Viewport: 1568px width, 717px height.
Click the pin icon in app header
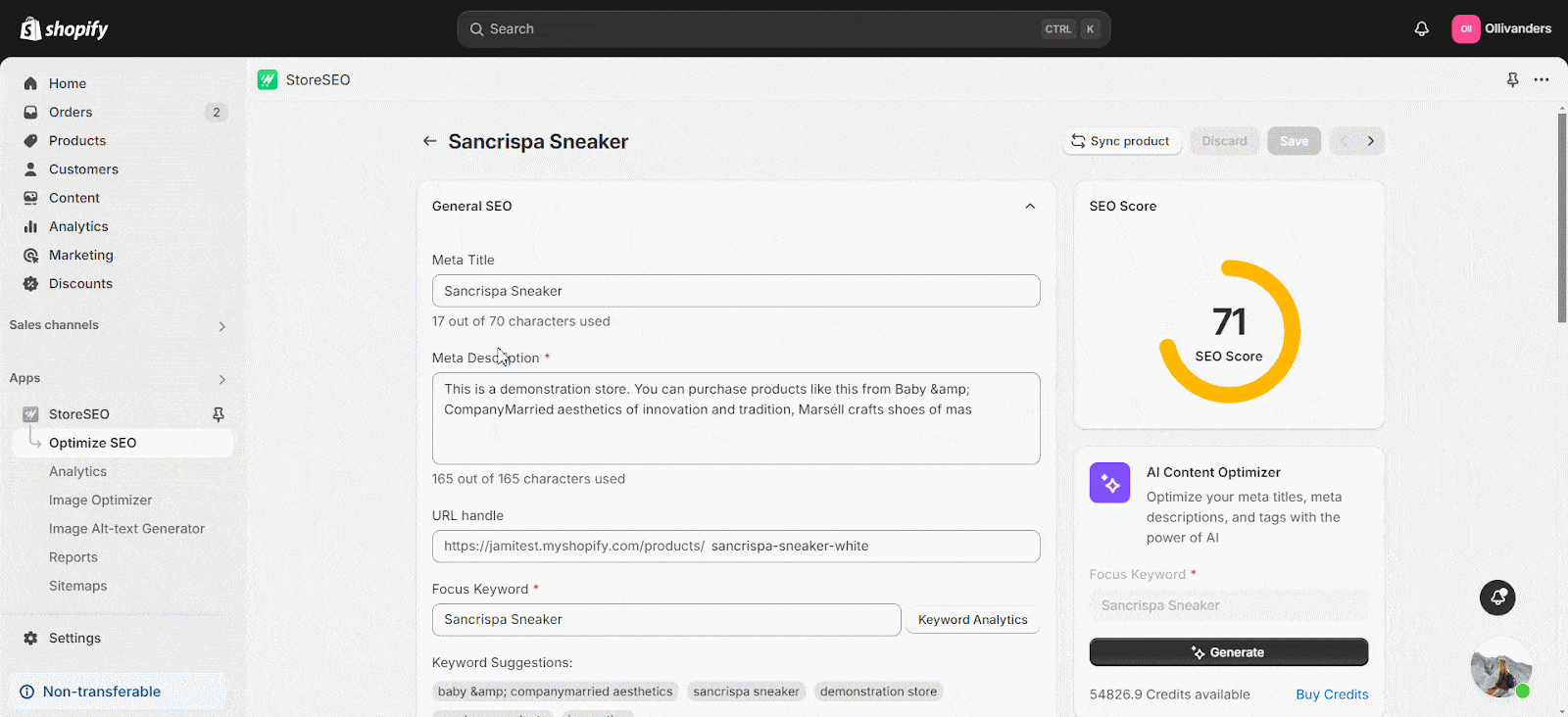(x=1512, y=80)
